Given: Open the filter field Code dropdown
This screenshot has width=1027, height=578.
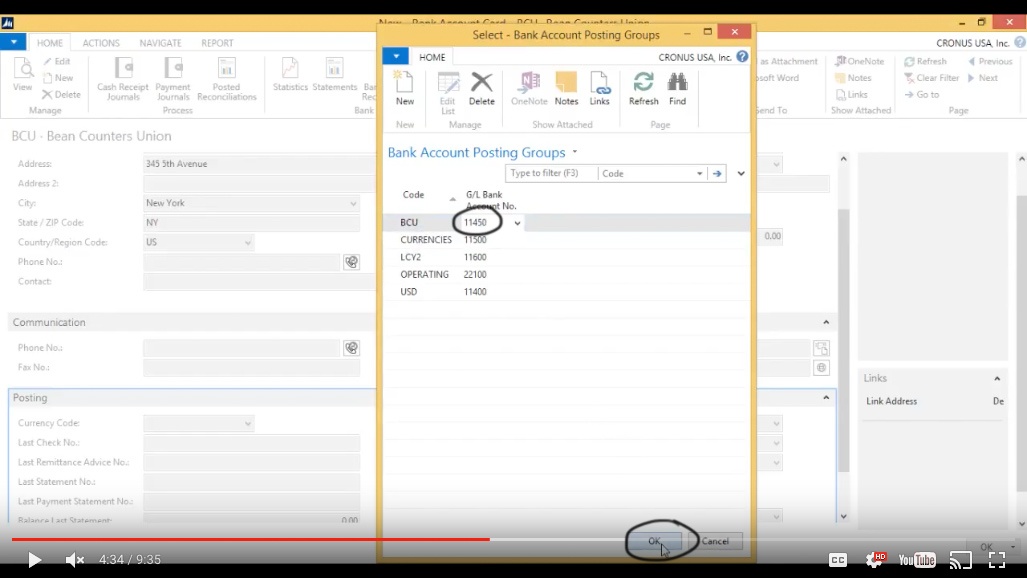Looking at the screenshot, I should 700,174.
